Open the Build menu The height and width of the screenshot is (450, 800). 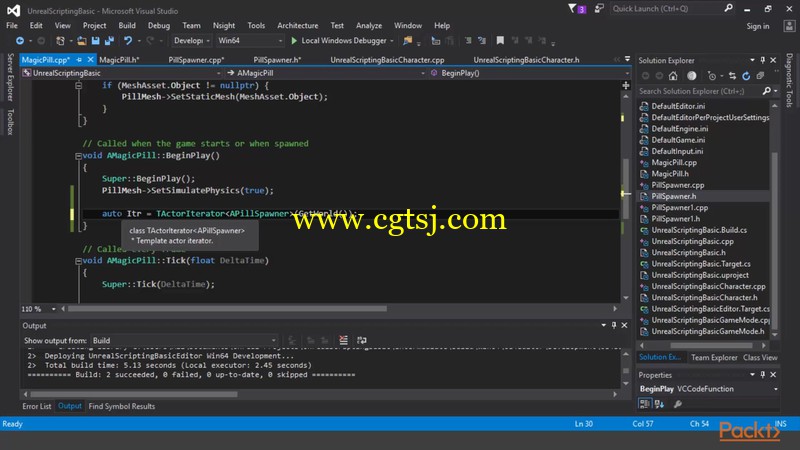pos(127,26)
